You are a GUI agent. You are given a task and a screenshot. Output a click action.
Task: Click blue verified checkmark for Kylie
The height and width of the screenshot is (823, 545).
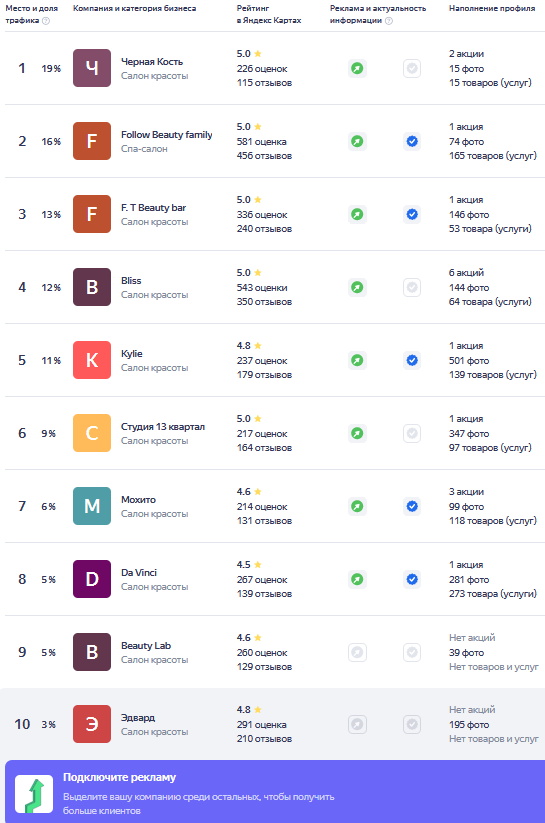pyautogui.click(x=412, y=360)
